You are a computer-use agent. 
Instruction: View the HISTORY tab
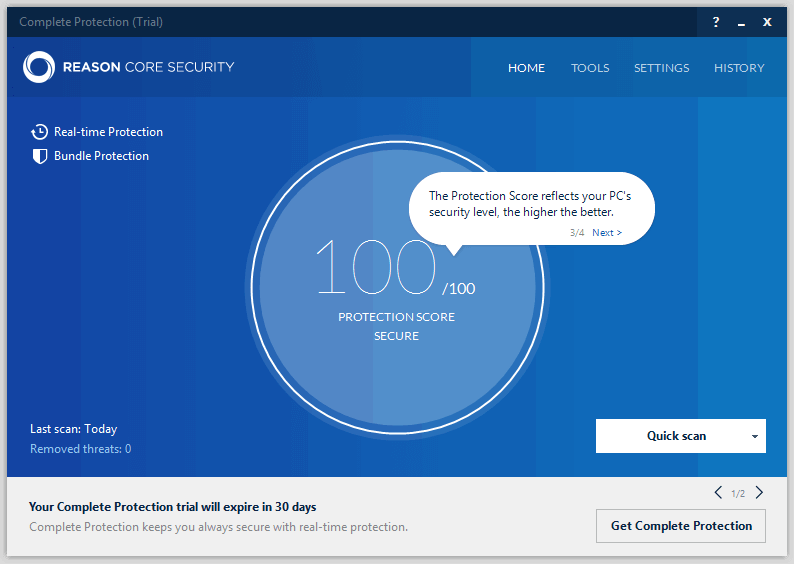tap(739, 68)
